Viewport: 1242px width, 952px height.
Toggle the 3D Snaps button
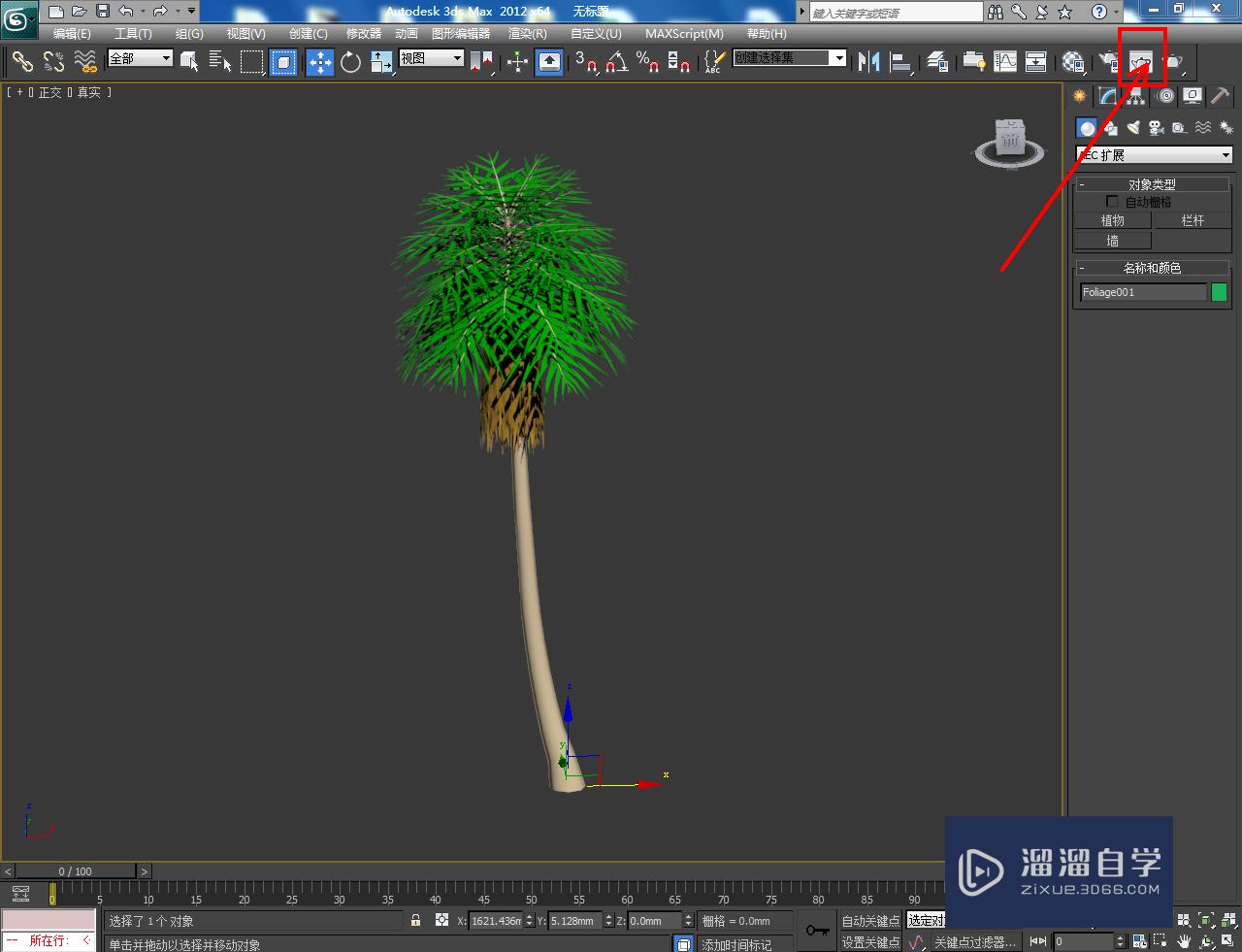[585, 62]
